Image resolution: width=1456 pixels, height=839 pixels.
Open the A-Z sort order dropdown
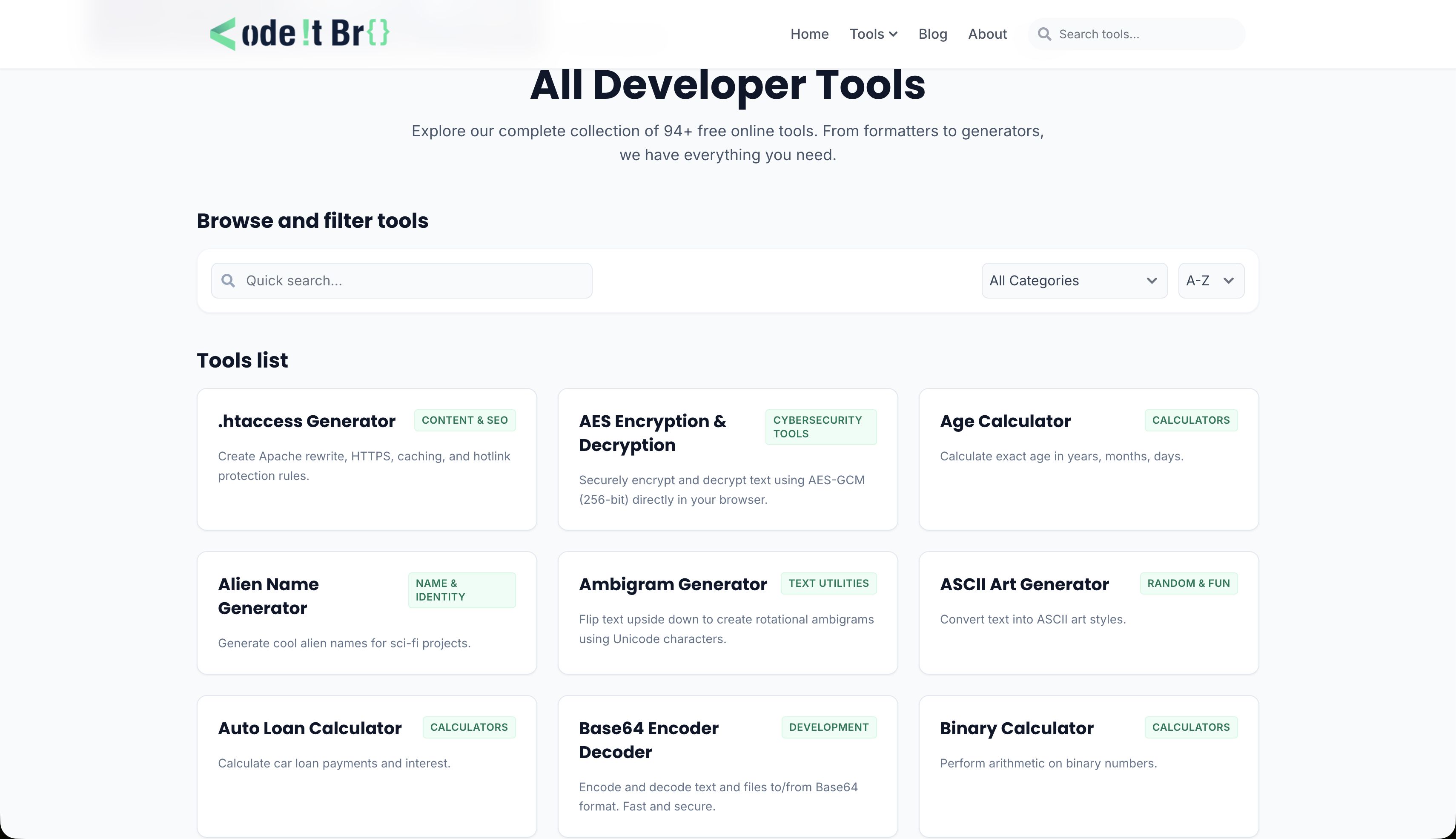click(x=1210, y=281)
